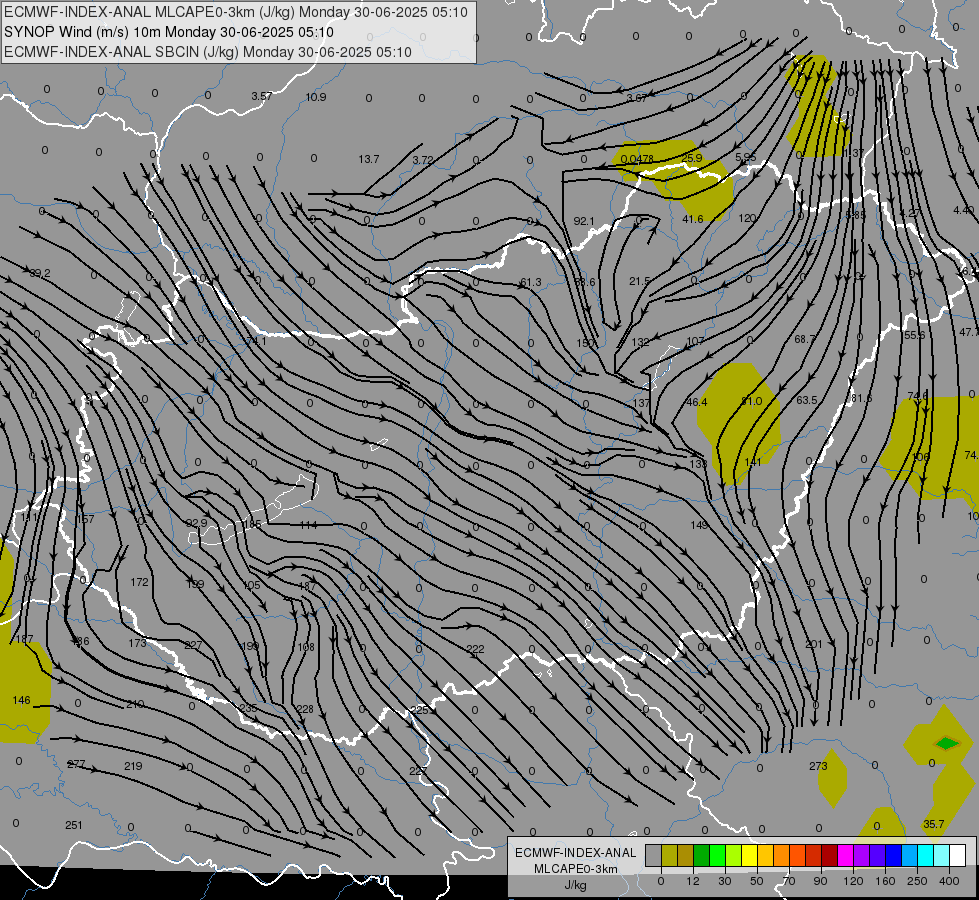The image size is (979, 900).
Task: Select the map value 3.57
Action: click(x=262, y=96)
